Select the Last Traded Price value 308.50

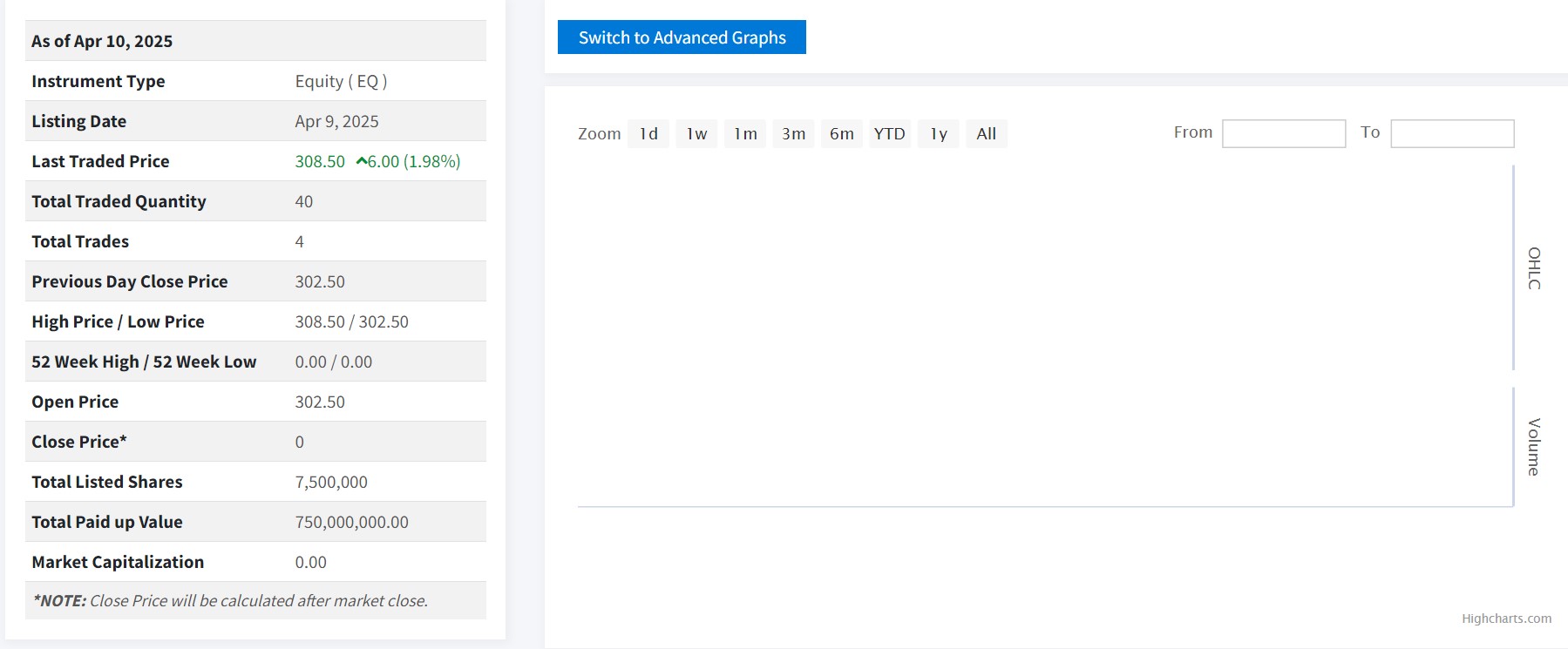320,161
